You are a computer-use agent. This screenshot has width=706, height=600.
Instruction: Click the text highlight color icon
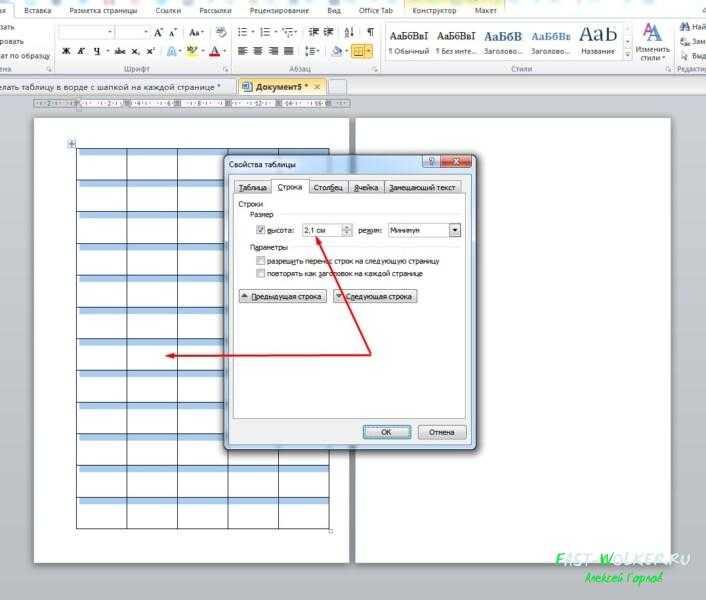tap(193, 51)
